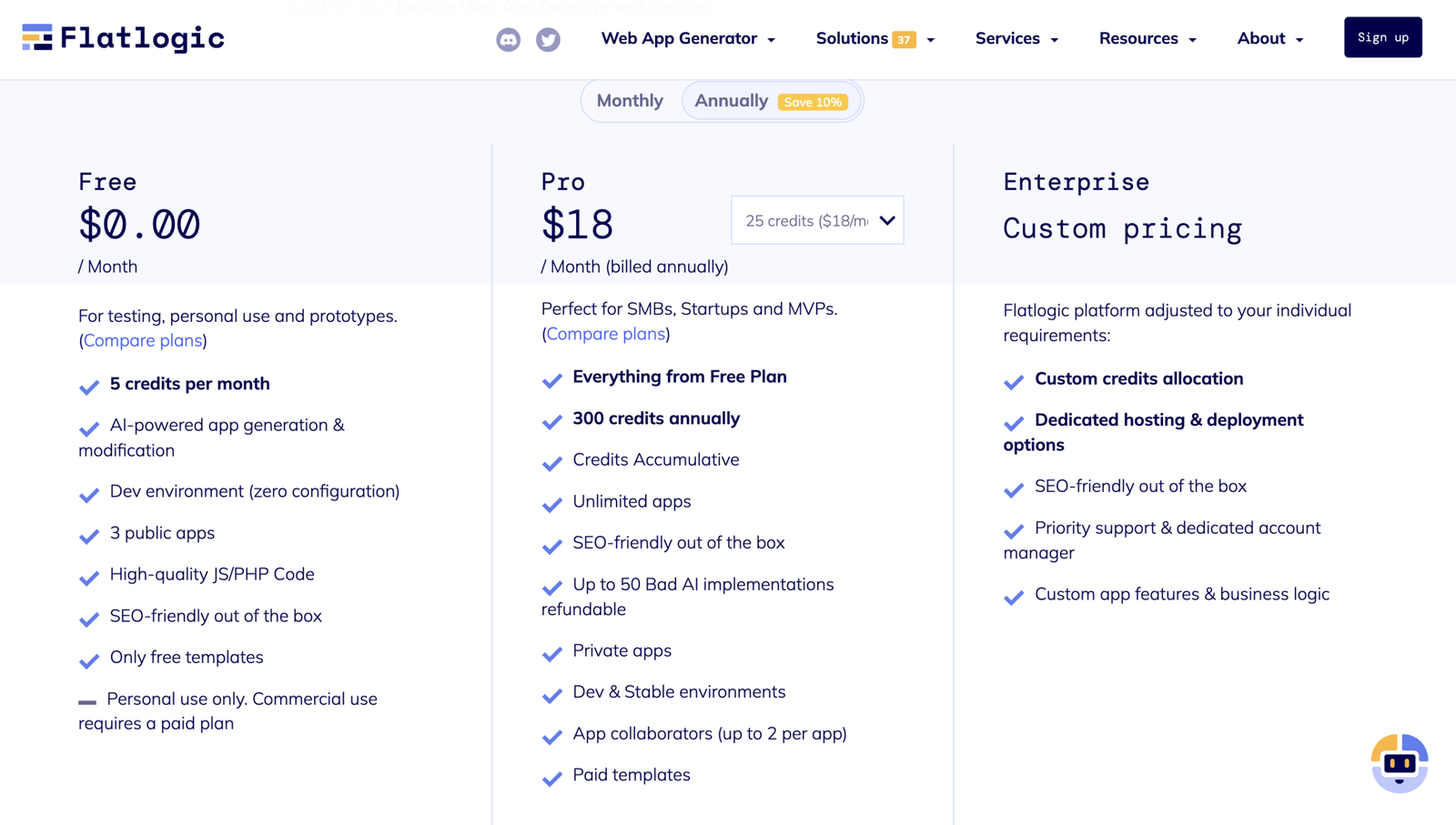Switch billing to Monthly
1456x825 pixels.
pos(630,101)
